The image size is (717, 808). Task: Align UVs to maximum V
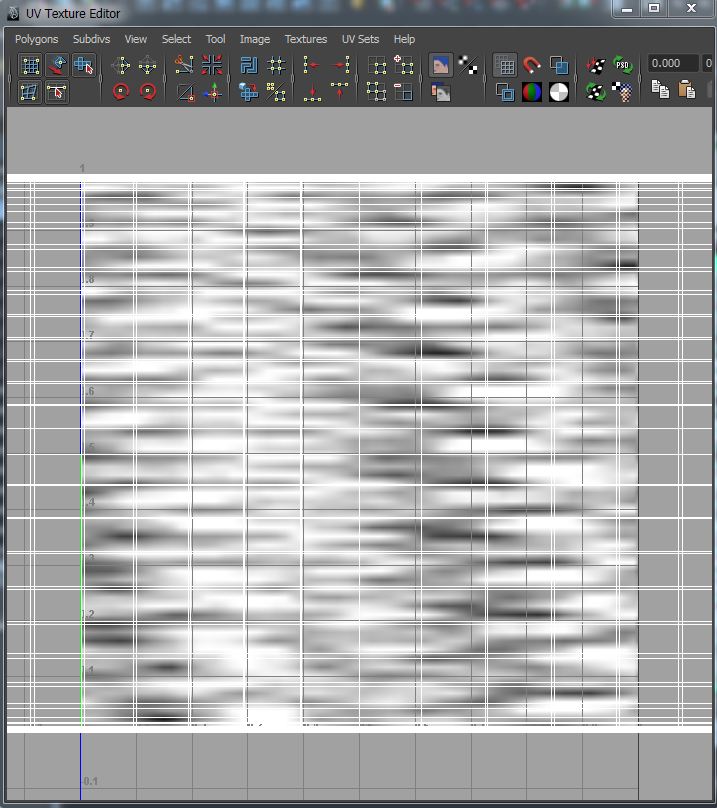click(340, 92)
